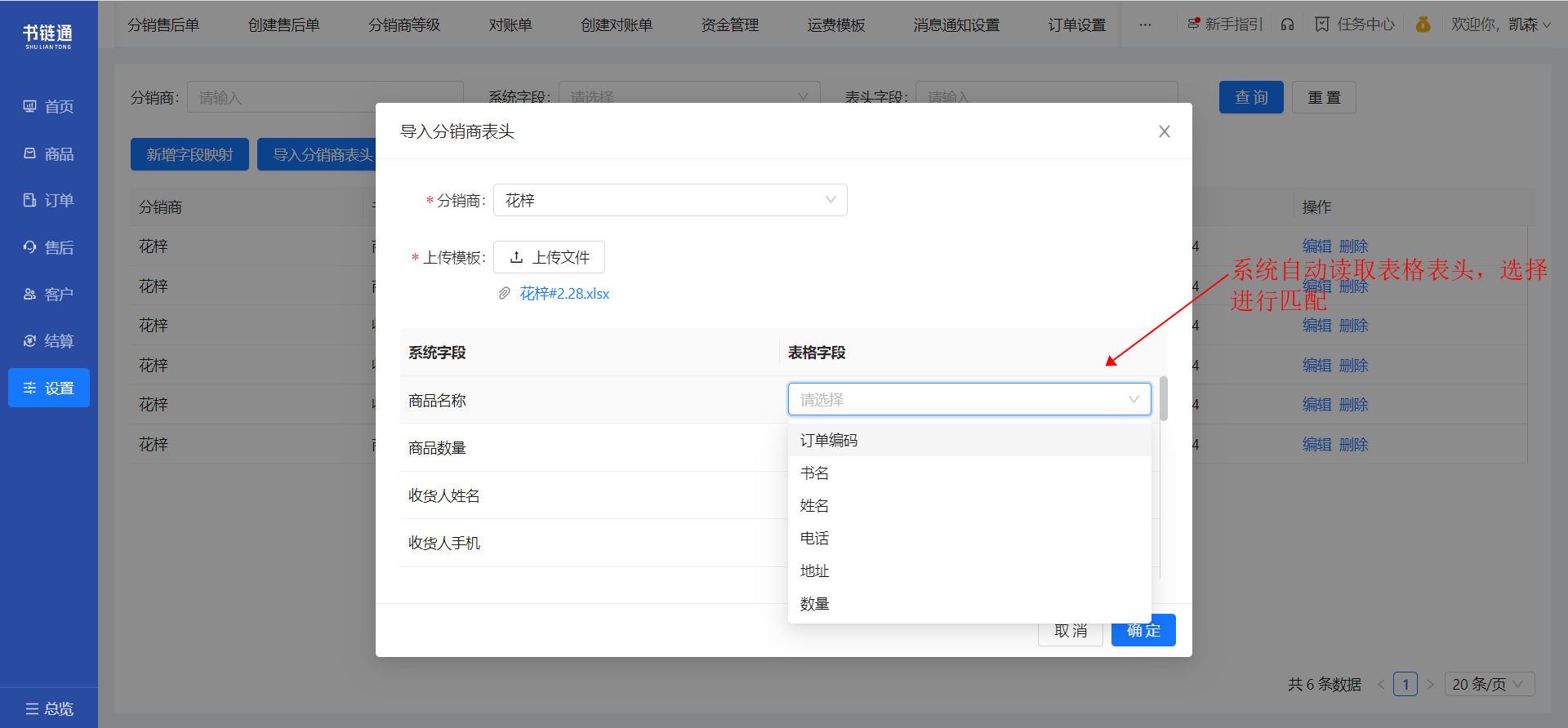Click the paperclip attachment icon
The image size is (1568, 728).
coord(505,293)
